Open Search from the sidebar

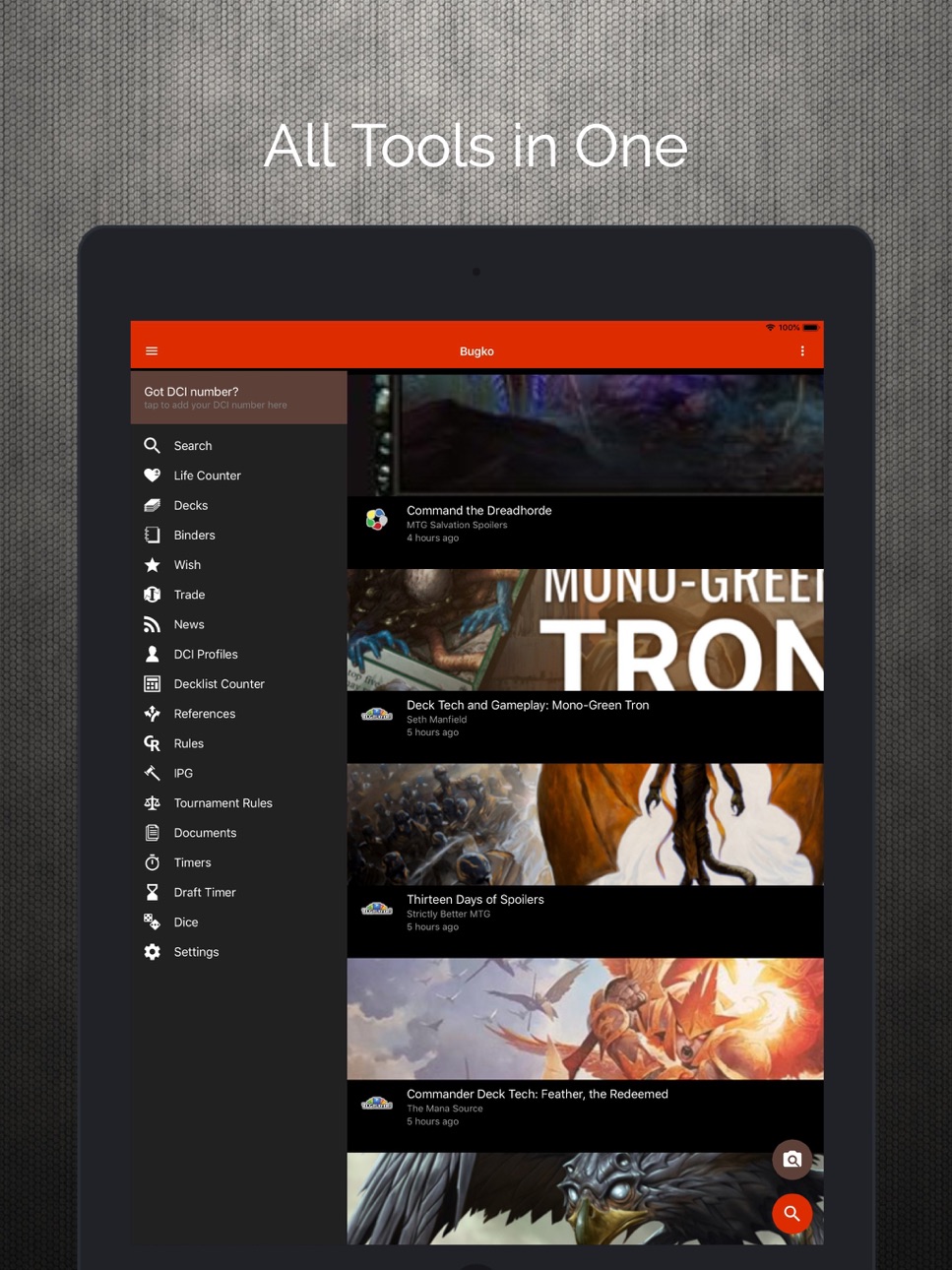(193, 445)
